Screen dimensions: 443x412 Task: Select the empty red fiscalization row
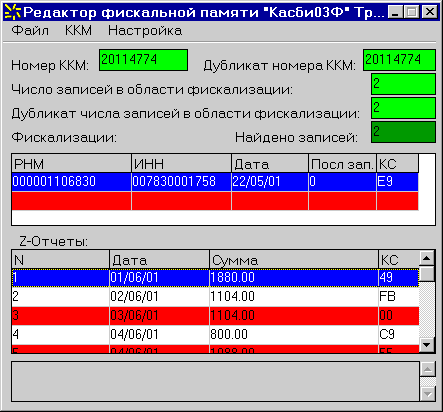[x=215, y=201]
